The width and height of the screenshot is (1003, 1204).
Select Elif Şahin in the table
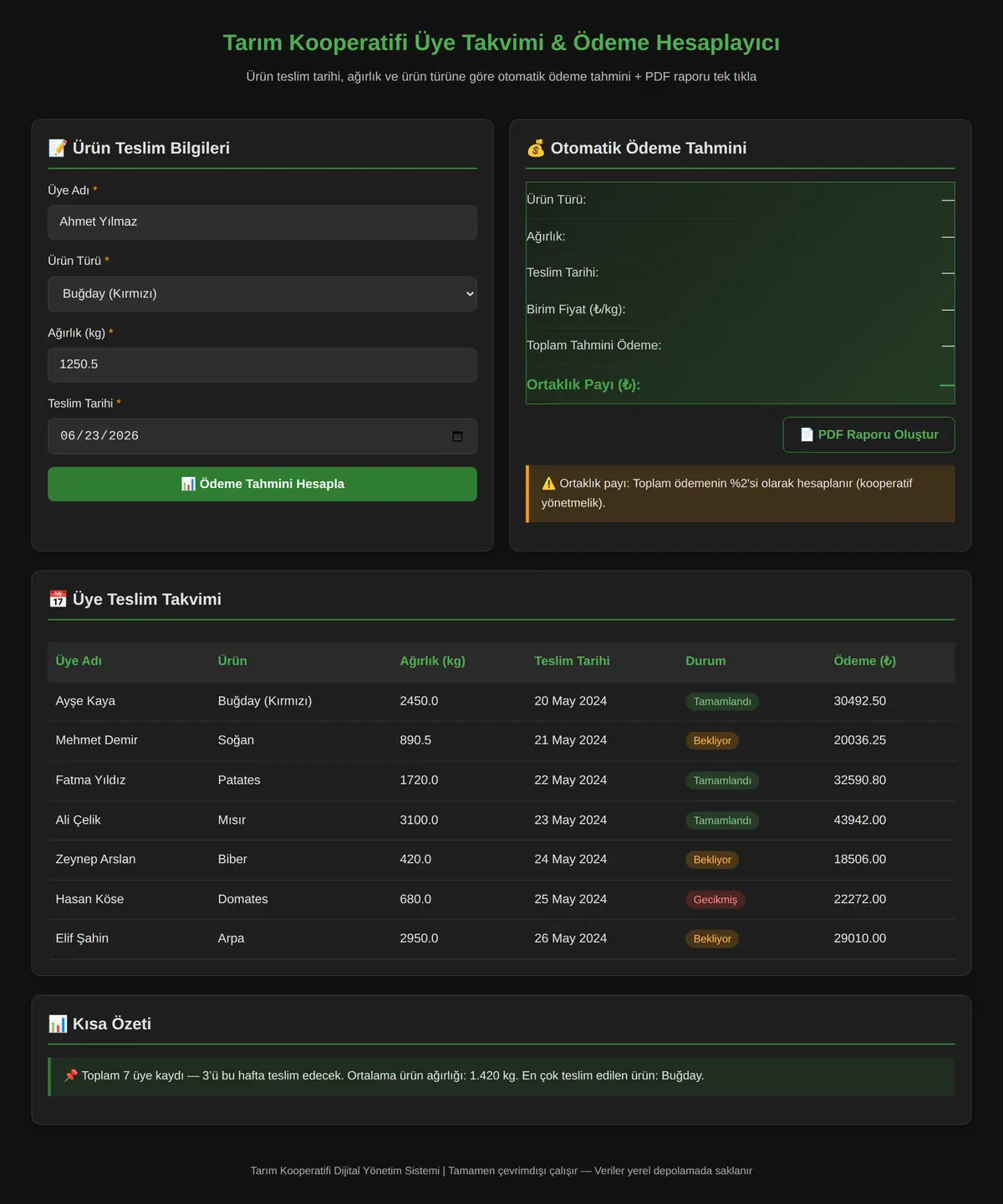click(82, 938)
